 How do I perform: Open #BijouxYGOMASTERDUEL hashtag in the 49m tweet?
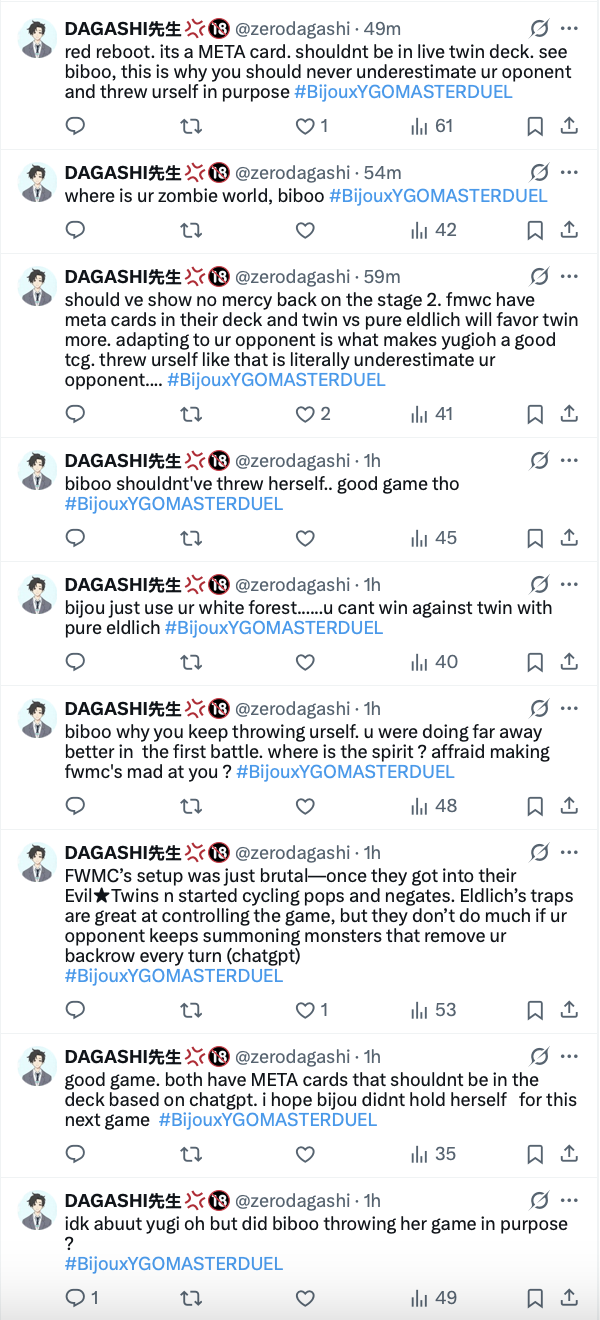coord(404,92)
